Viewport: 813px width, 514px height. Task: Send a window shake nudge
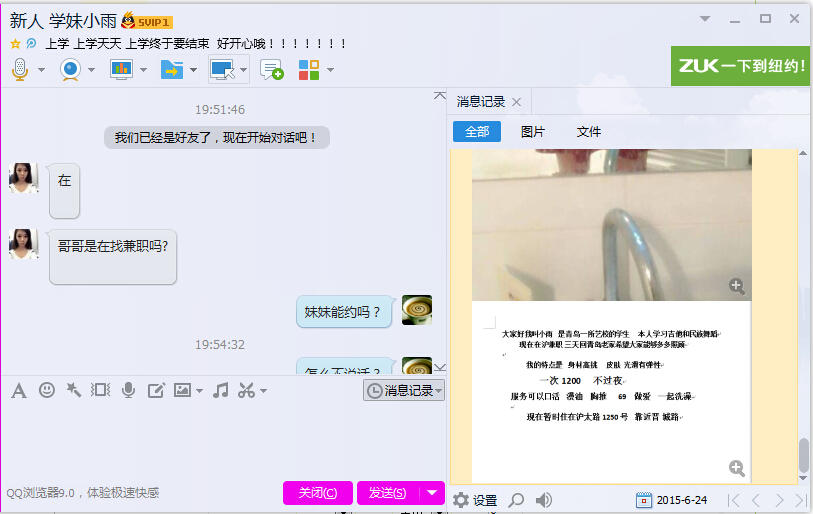(101, 390)
